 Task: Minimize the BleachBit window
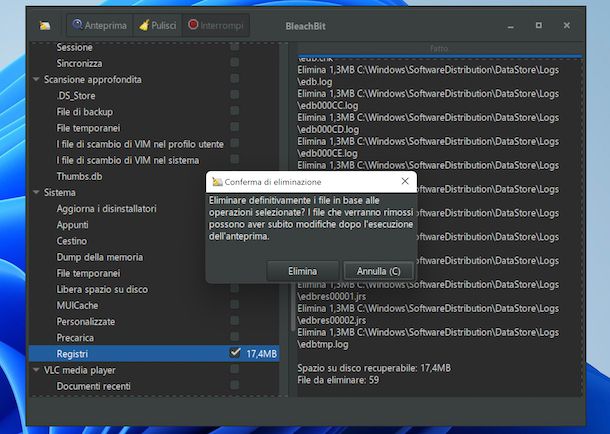pyautogui.click(x=511, y=26)
